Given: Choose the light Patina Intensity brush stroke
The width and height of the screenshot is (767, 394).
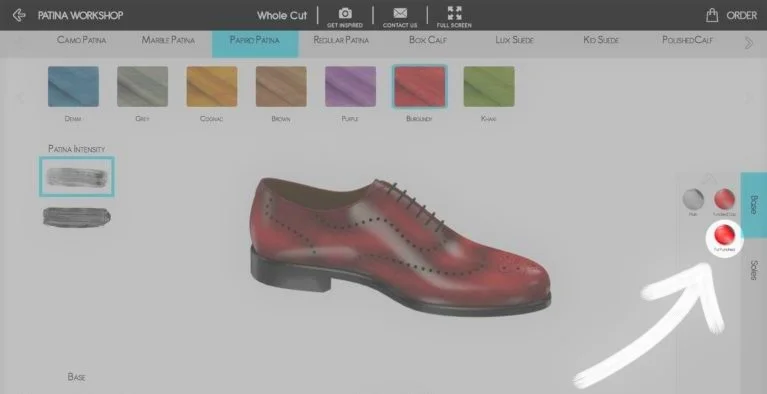Looking at the screenshot, I should [x=77, y=177].
